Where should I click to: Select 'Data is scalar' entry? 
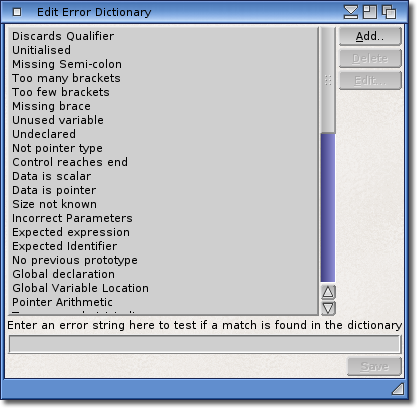[162, 176]
